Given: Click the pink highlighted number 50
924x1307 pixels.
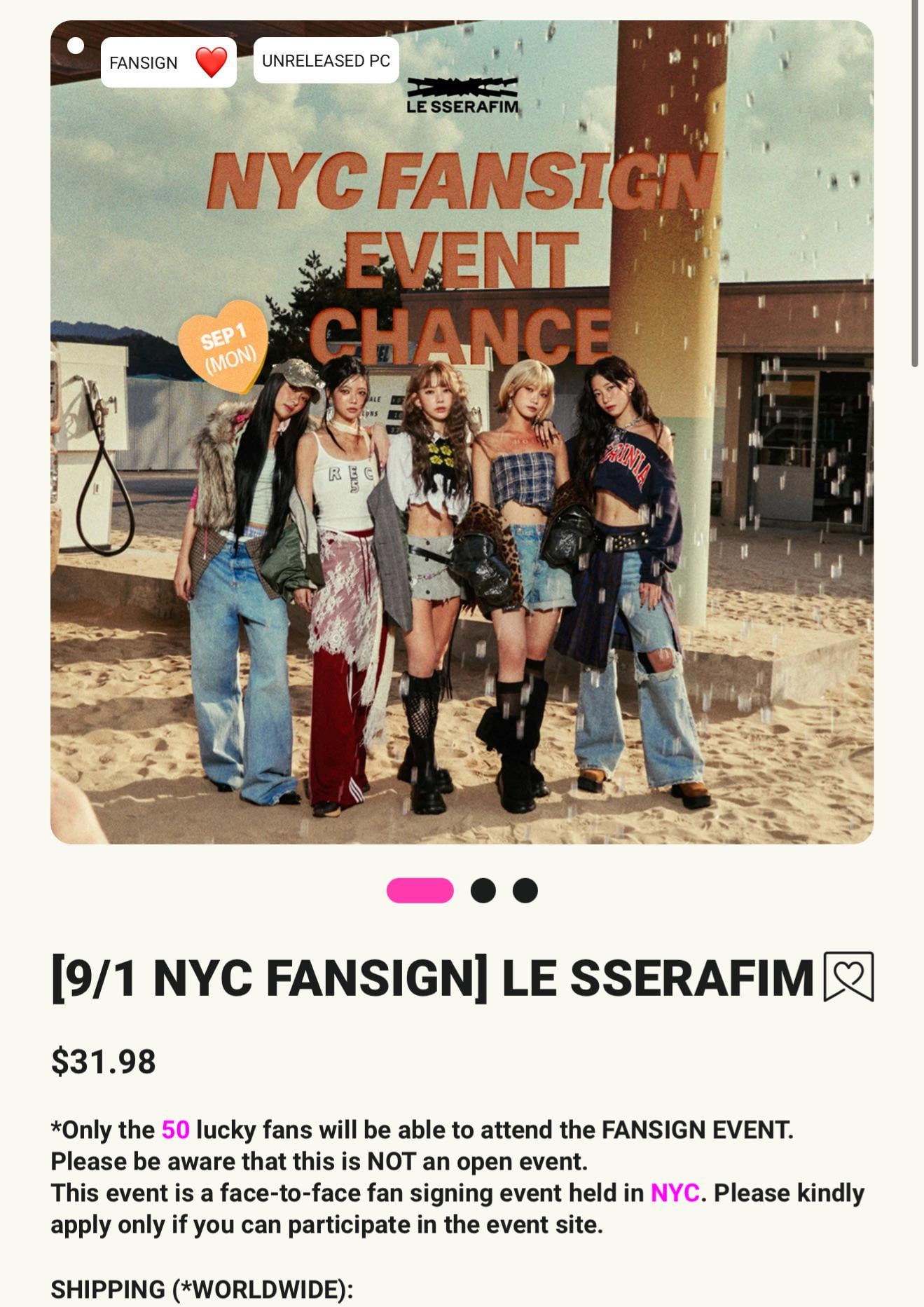Looking at the screenshot, I should 176,1130.
